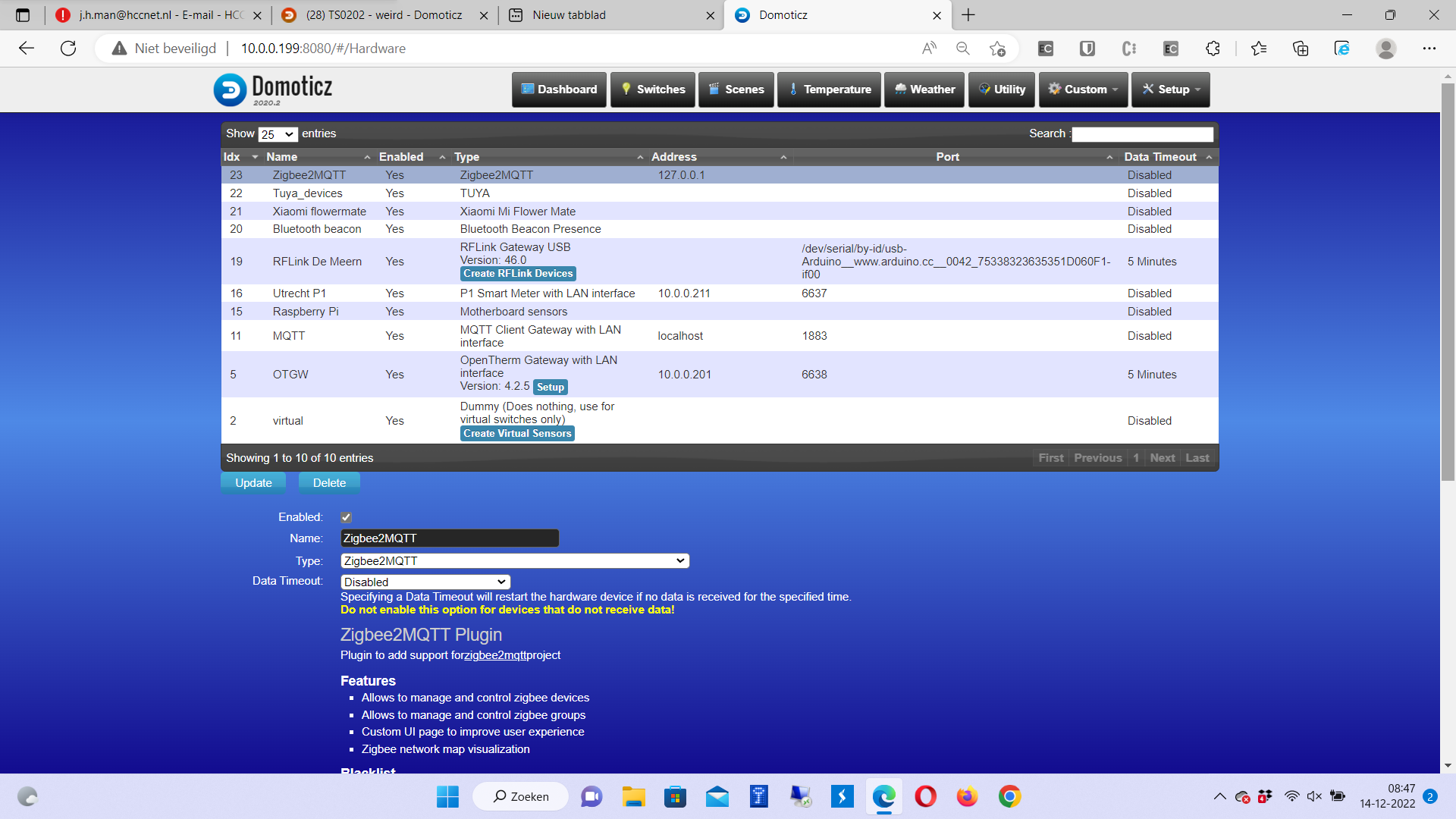Click into the table Search field
The width and height of the screenshot is (1456, 819).
(1142, 134)
